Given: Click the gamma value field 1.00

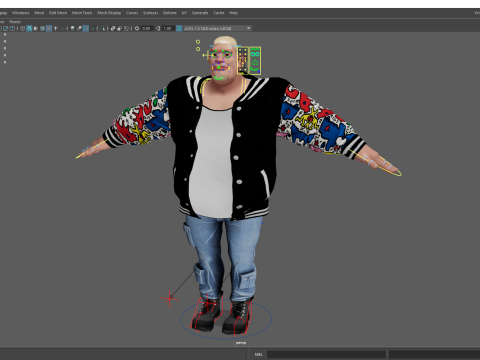Looking at the screenshot, I should 167,28.
